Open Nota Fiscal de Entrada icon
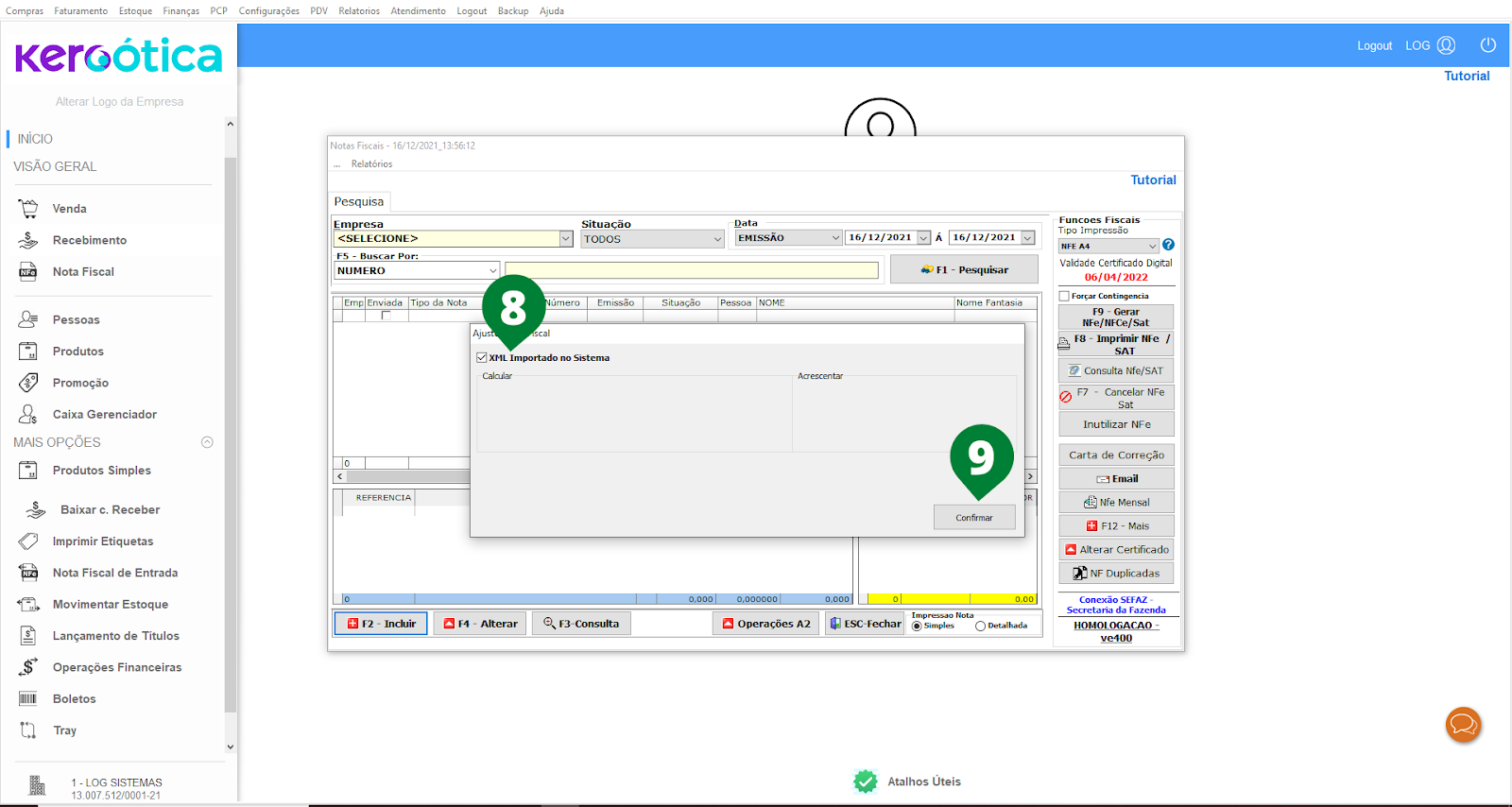The height and width of the screenshot is (807, 1512). tap(28, 573)
